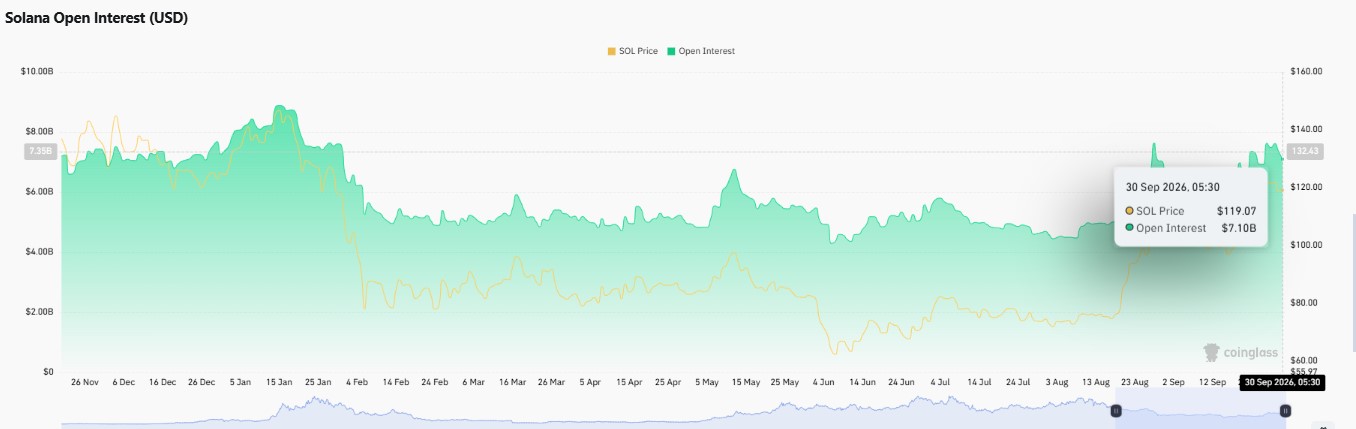Click the 24 Jul date axis label
Screen dimensions: 1356x429
pyautogui.click(x=1018, y=382)
